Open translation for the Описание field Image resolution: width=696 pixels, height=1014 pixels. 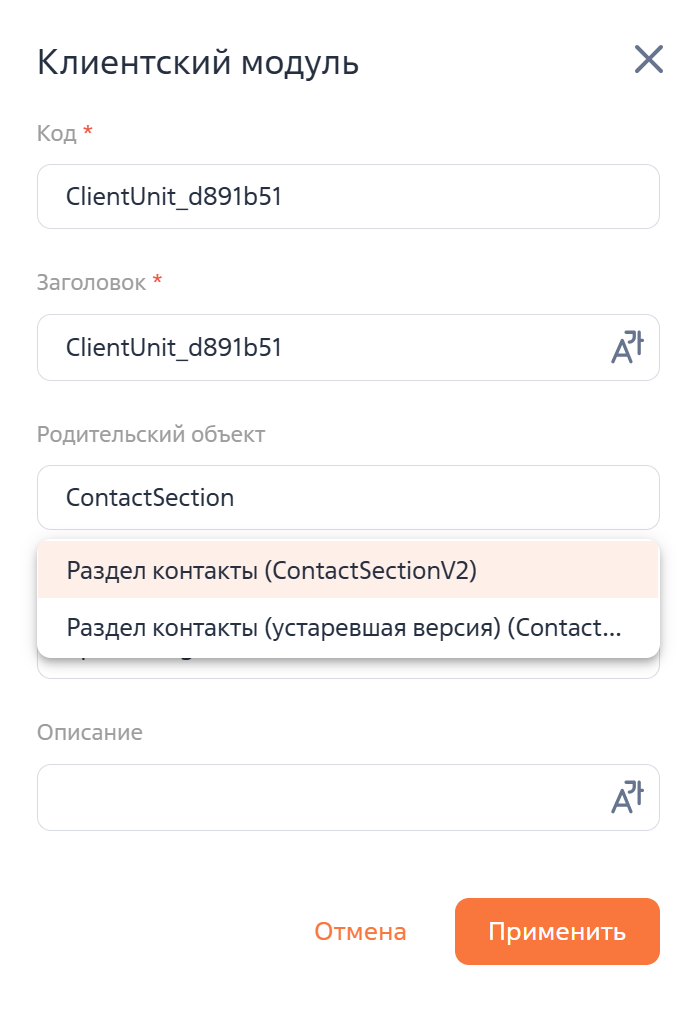627,798
